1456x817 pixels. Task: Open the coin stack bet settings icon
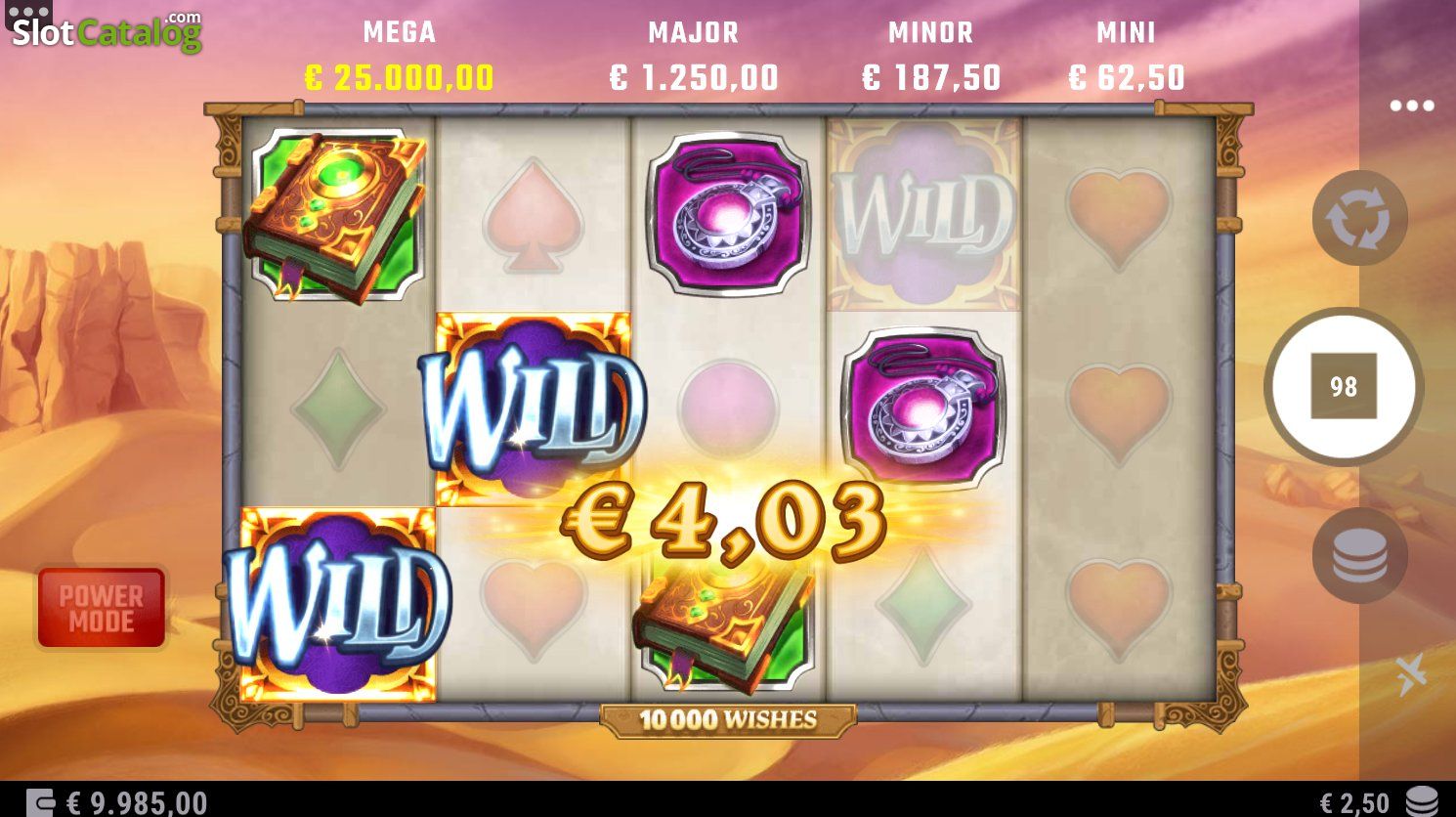pos(1359,555)
